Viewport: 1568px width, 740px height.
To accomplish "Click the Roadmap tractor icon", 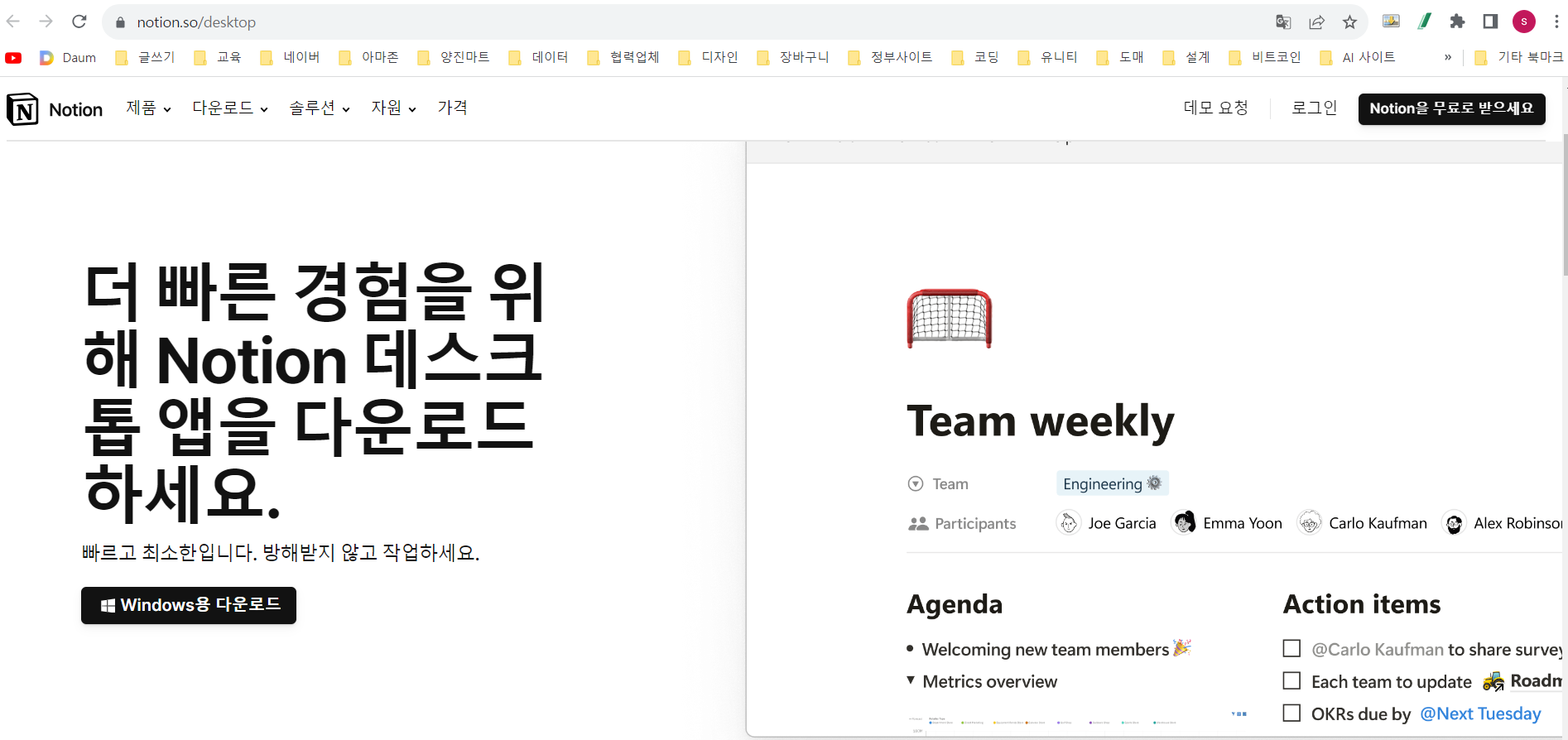I will point(1493,681).
